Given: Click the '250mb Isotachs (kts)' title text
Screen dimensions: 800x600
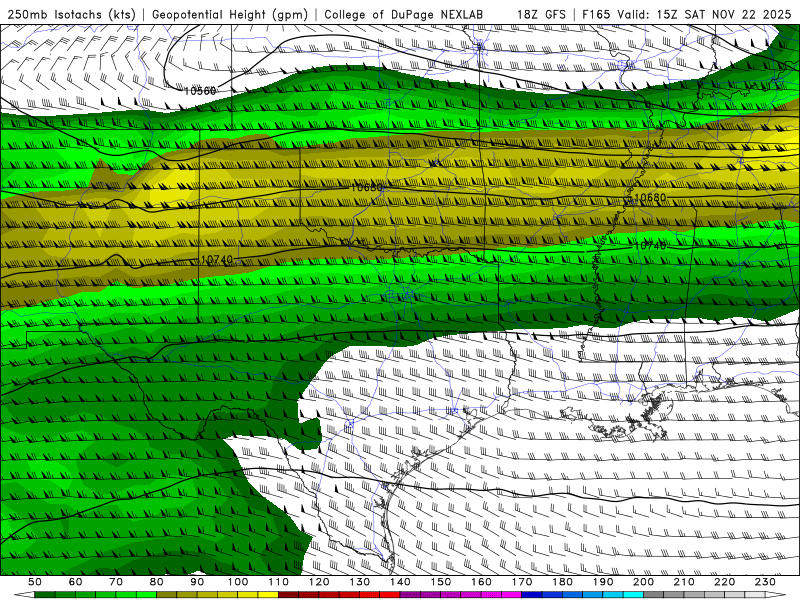Looking at the screenshot, I should [x=71, y=14].
